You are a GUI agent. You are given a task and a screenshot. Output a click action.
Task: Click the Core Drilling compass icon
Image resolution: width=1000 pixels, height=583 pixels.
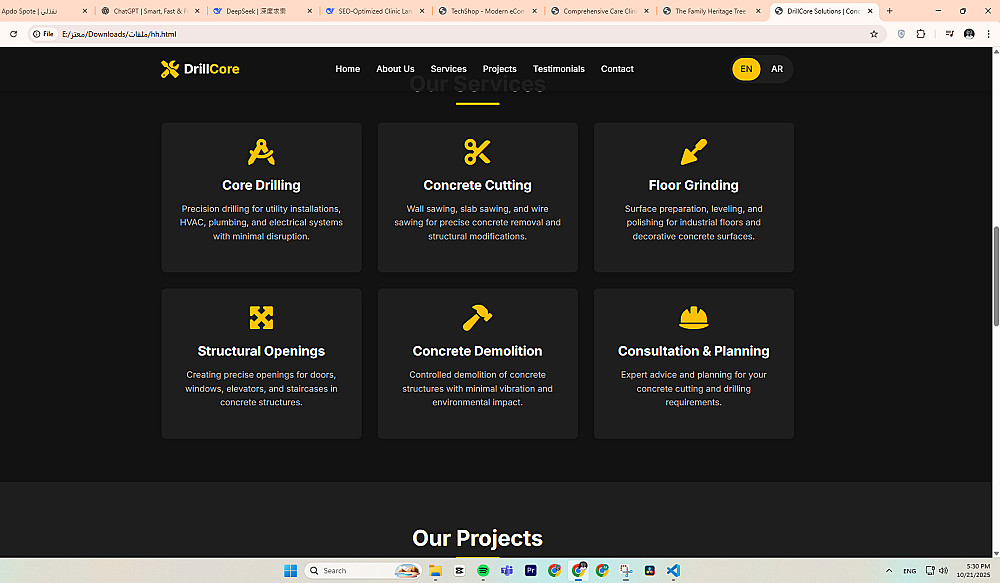[x=261, y=152]
